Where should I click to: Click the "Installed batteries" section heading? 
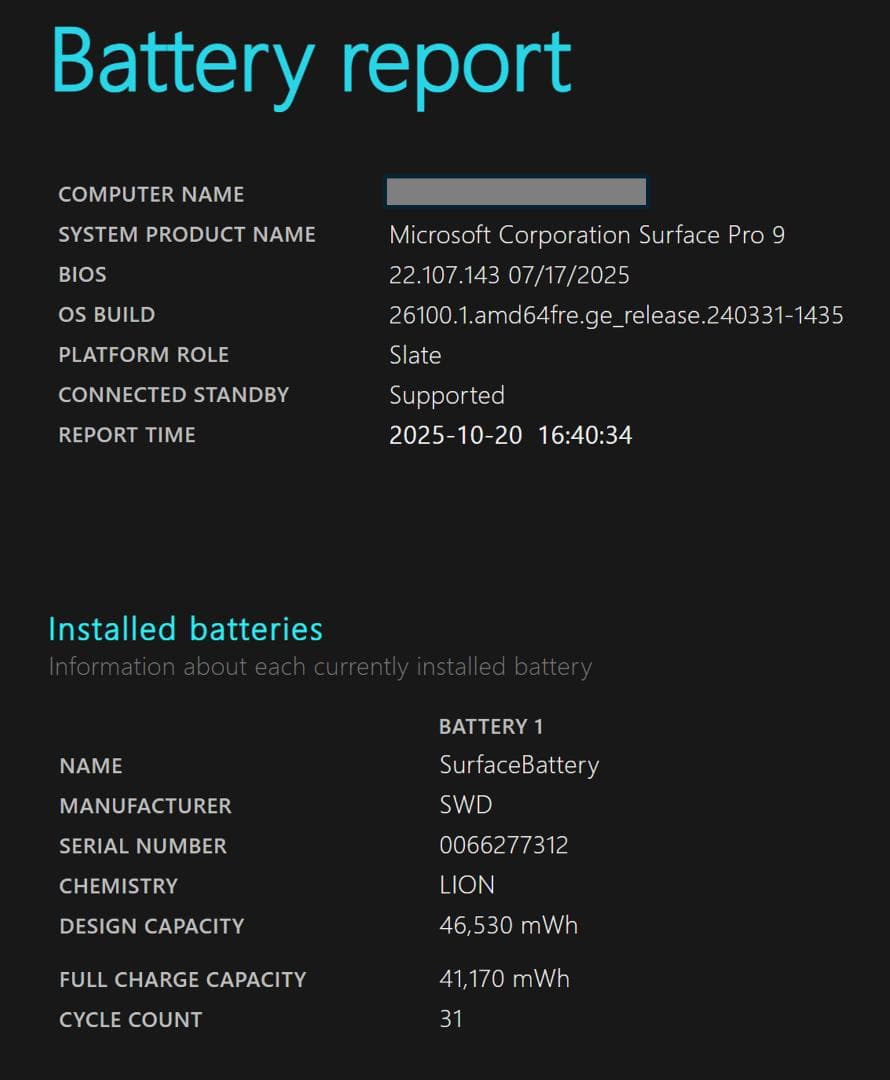[186, 629]
